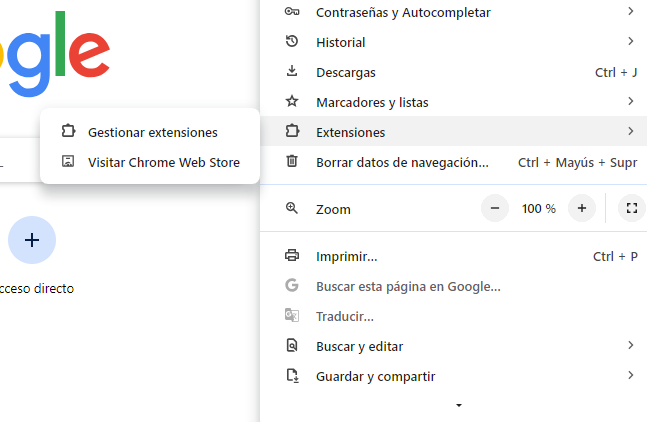The height and width of the screenshot is (422, 647).
Task: Click the document search icon beside Buscar y editar
Action: [x=292, y=345]
